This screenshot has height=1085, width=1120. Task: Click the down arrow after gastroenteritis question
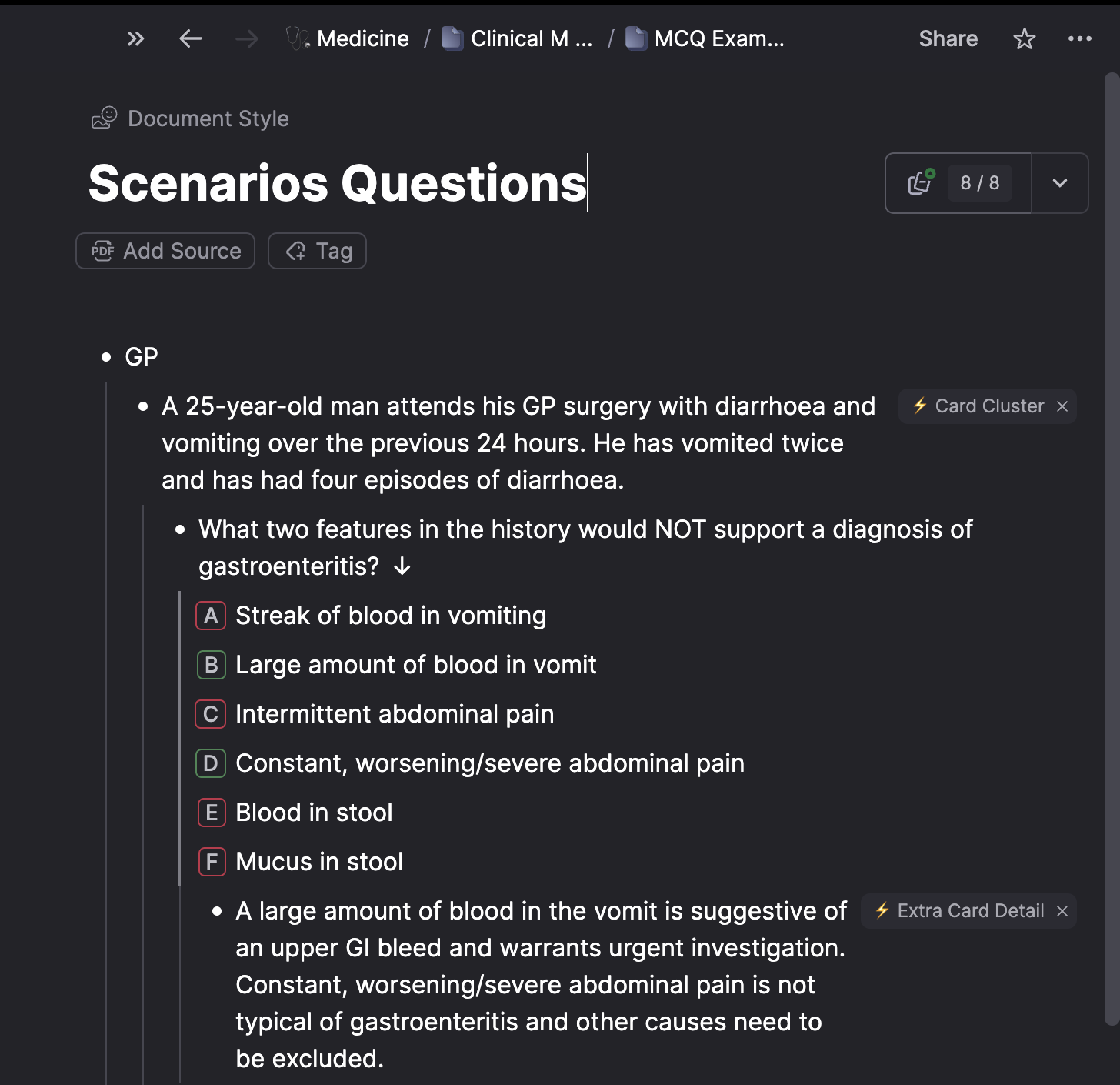(x=402, y=567)
